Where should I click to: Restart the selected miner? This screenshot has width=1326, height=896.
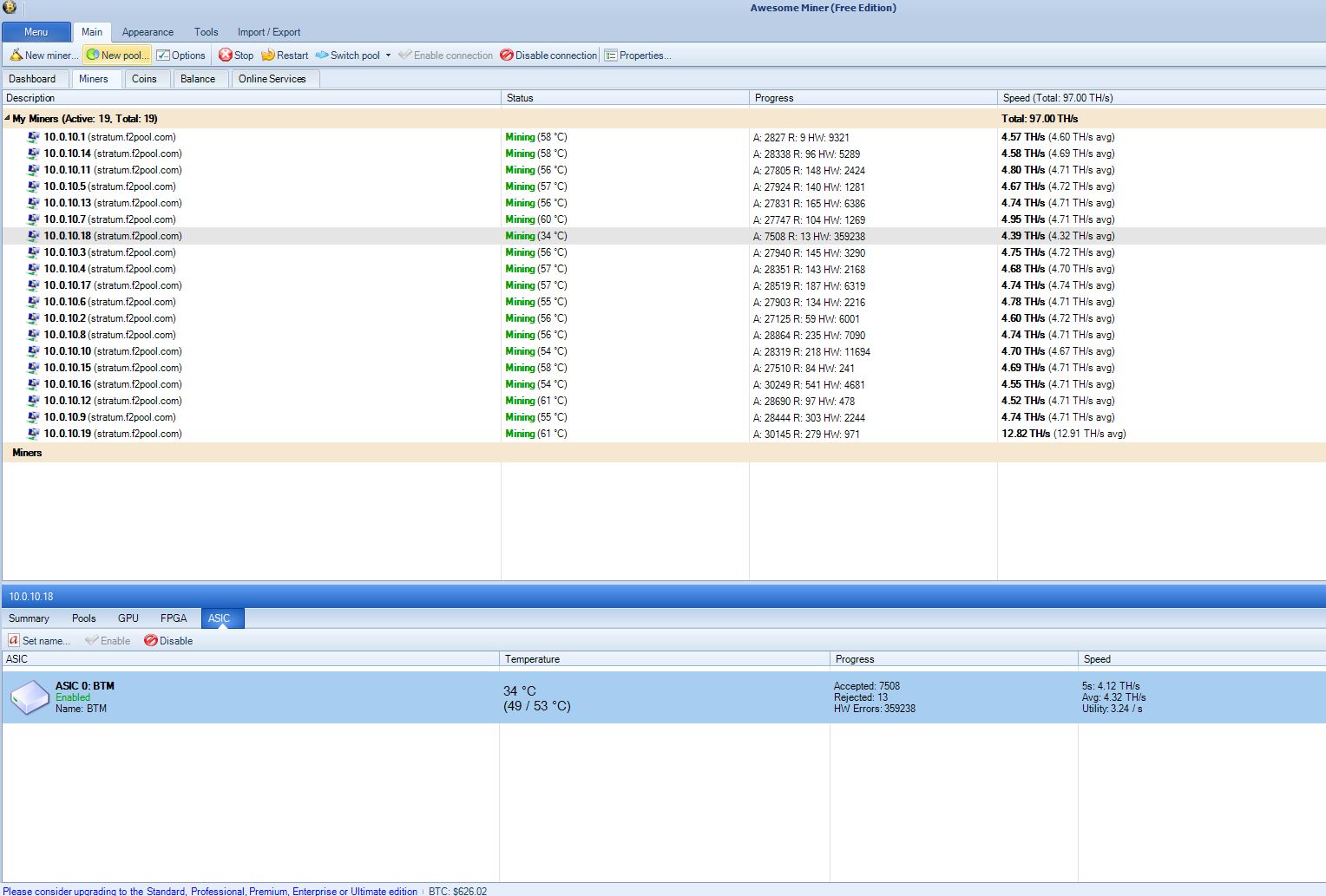[285, 56]
